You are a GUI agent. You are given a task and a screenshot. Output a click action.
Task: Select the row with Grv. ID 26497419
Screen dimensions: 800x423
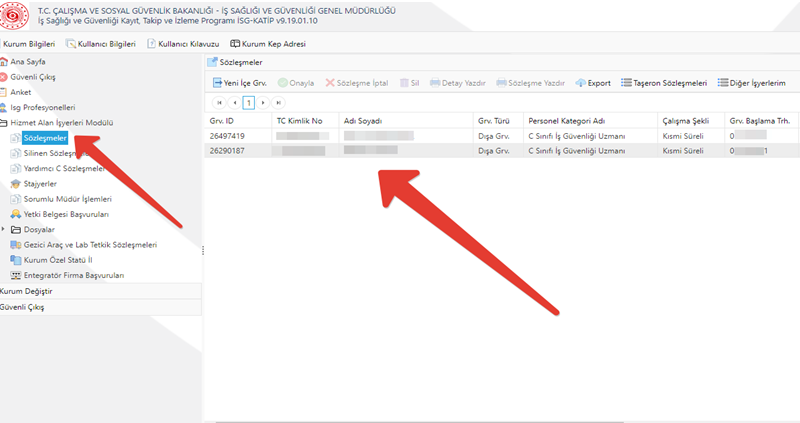tap(228, 135)
